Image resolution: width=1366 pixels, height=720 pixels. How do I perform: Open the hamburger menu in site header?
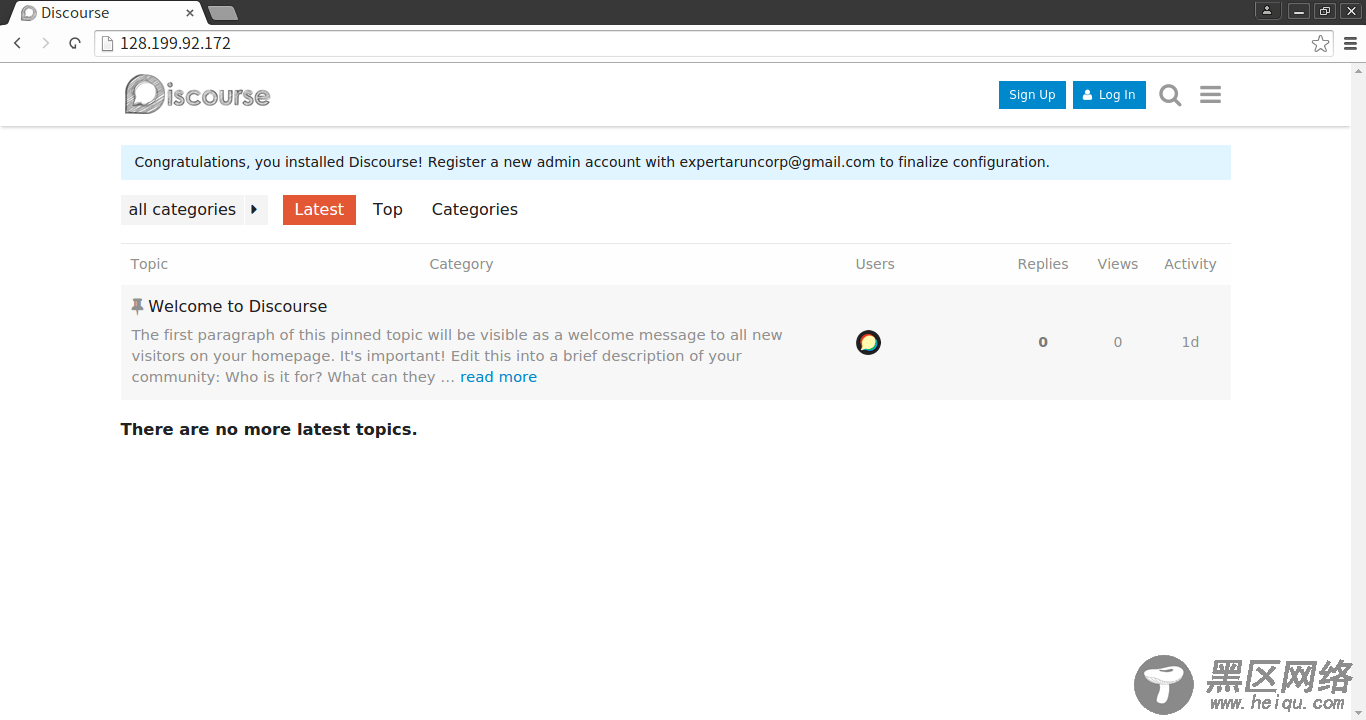click(x=1210, y=95)
